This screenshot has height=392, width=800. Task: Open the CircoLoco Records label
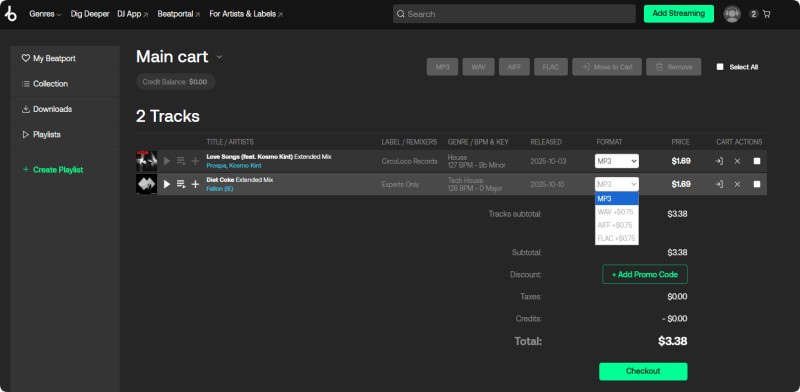click(x=410, y=161)
